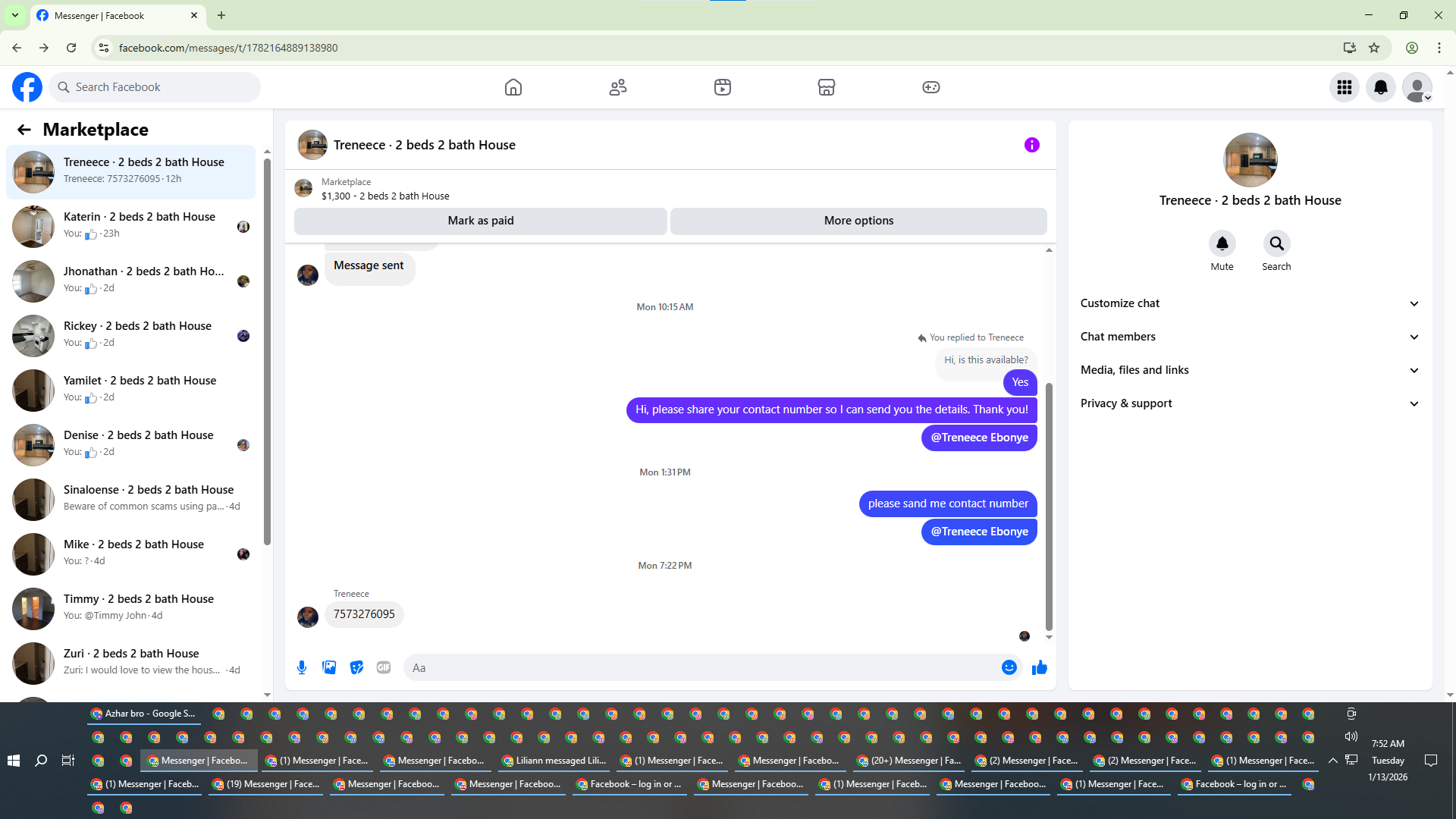This screenshot has height=819, width=1456.
Task: Send a thumbs-up like
Action: (x=1040, y=667)
